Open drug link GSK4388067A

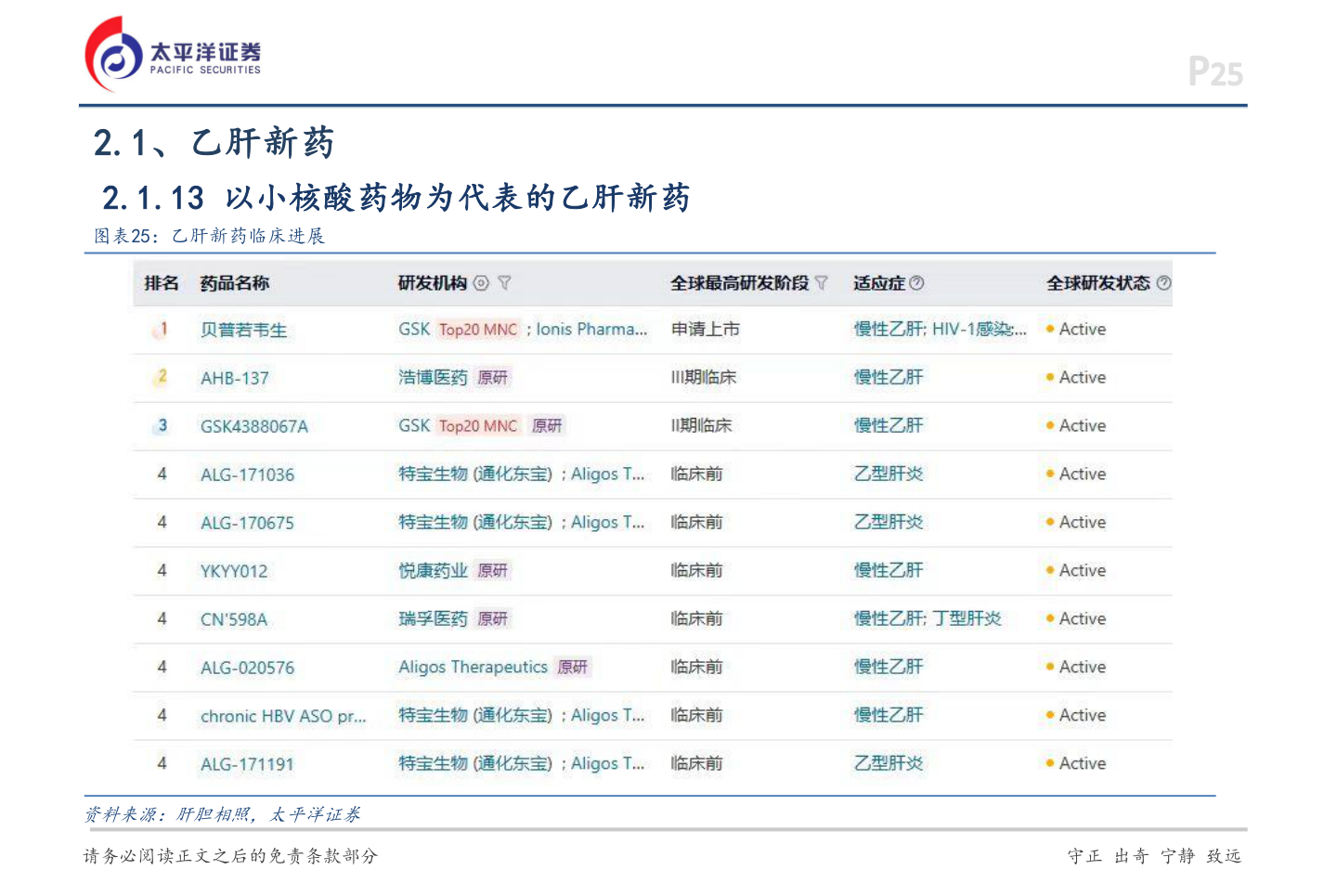[254, 426]
